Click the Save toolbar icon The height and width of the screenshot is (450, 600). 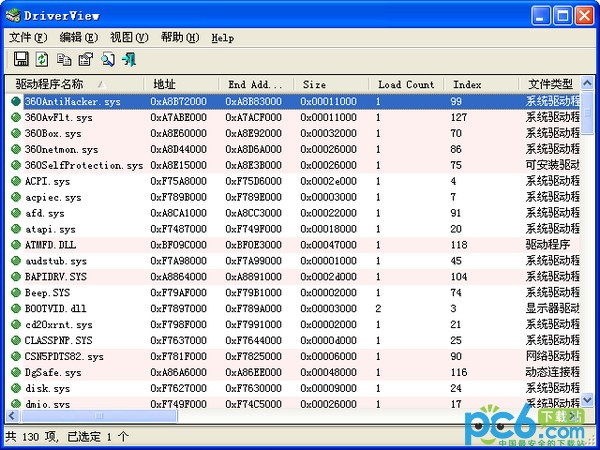coord(21,59)
